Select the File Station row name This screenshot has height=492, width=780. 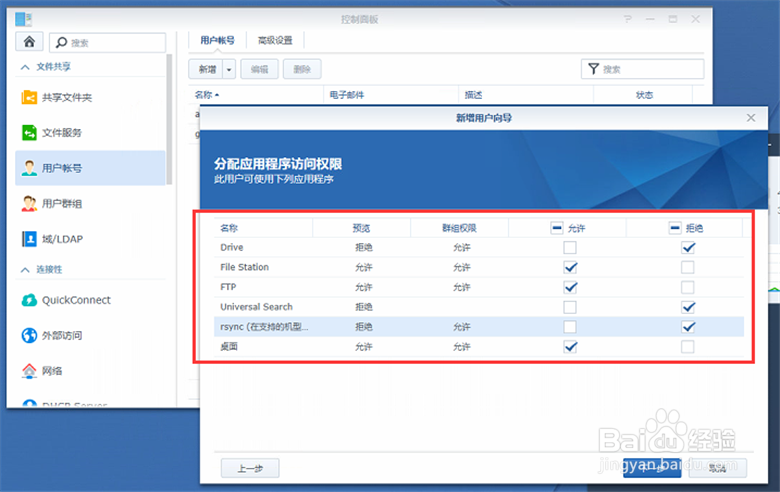[244, 267]
